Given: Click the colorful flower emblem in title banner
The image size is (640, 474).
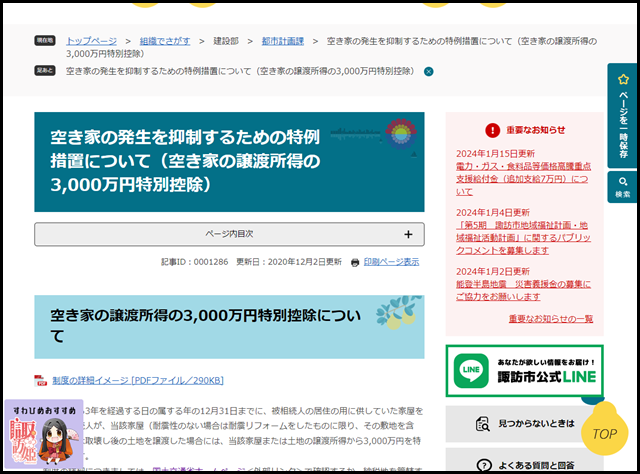Looking at the screenshot, I should [401, 134].
